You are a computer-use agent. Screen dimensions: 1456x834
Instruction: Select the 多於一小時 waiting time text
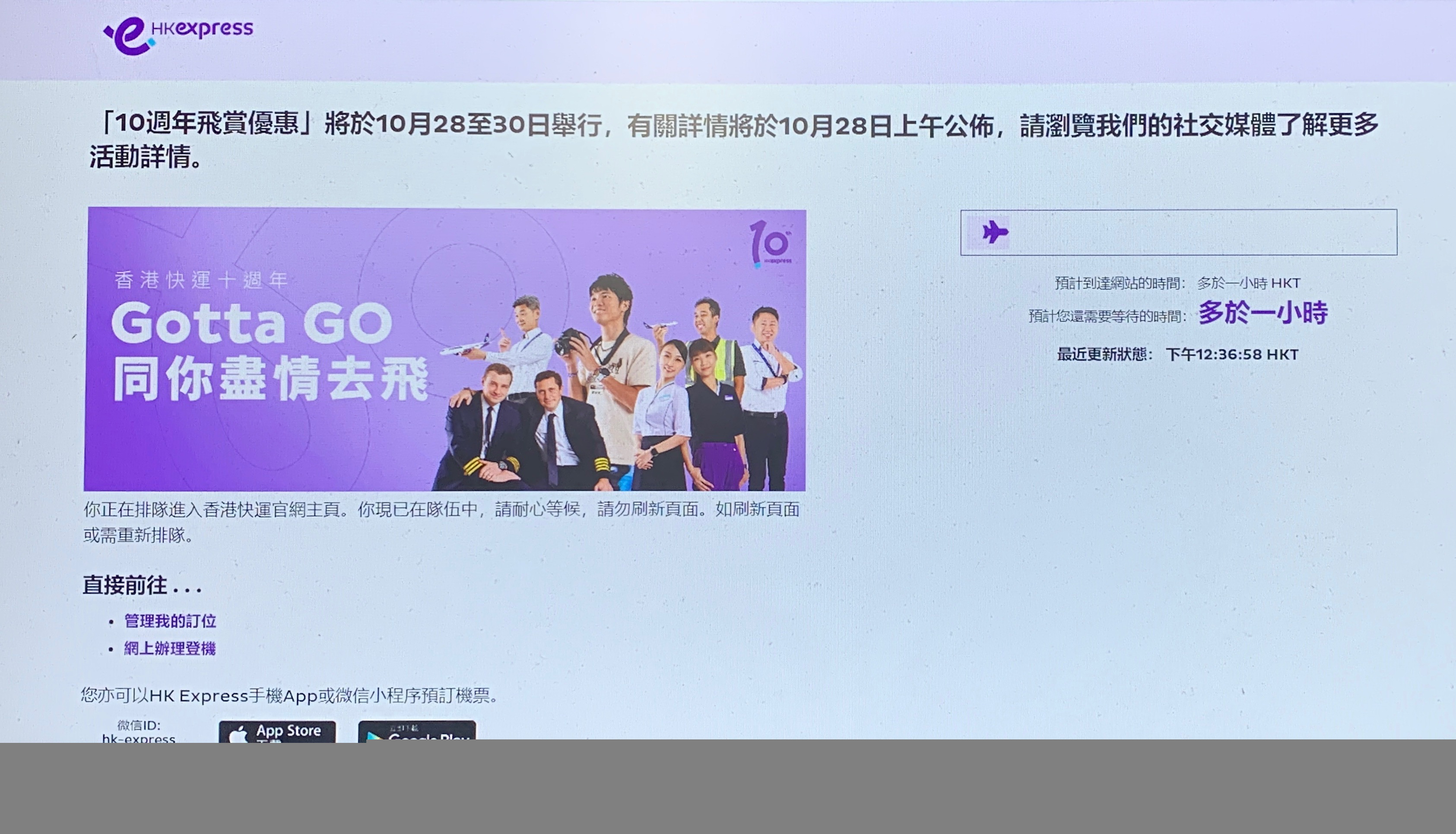click(x=1263, y=313)
